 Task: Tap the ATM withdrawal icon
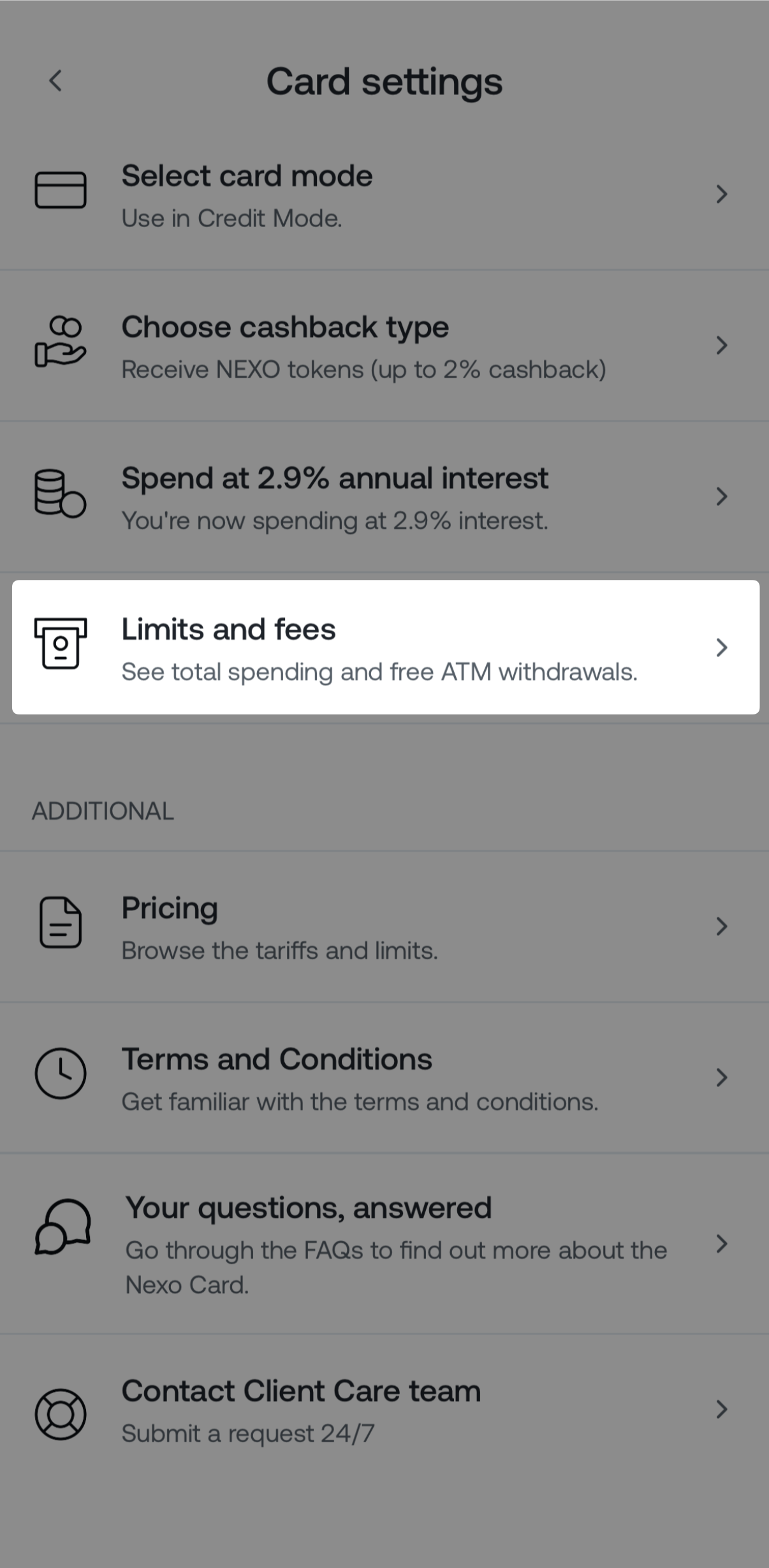[x=61, y=643]
